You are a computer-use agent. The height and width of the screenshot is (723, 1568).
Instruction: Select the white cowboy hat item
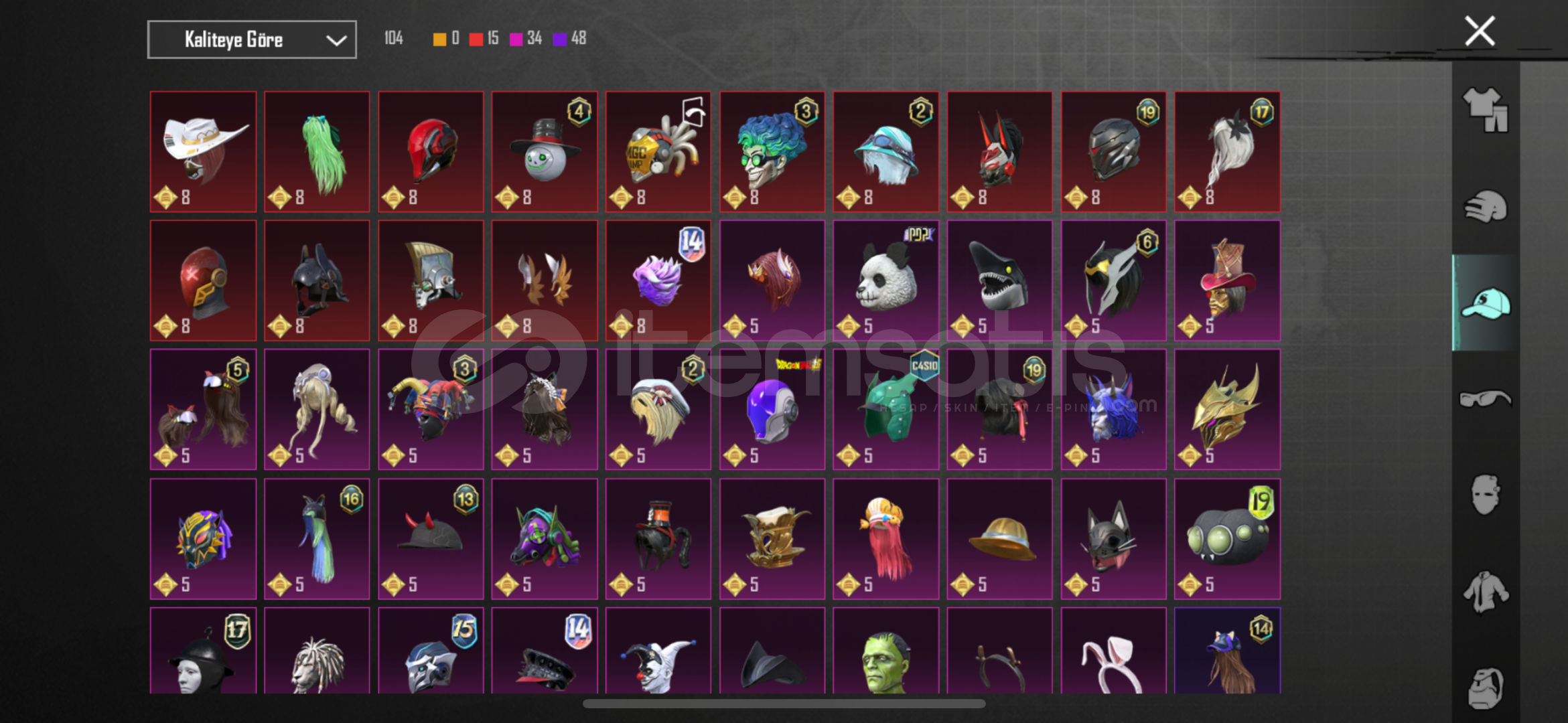pyautogui.click(x=203, y=152)
